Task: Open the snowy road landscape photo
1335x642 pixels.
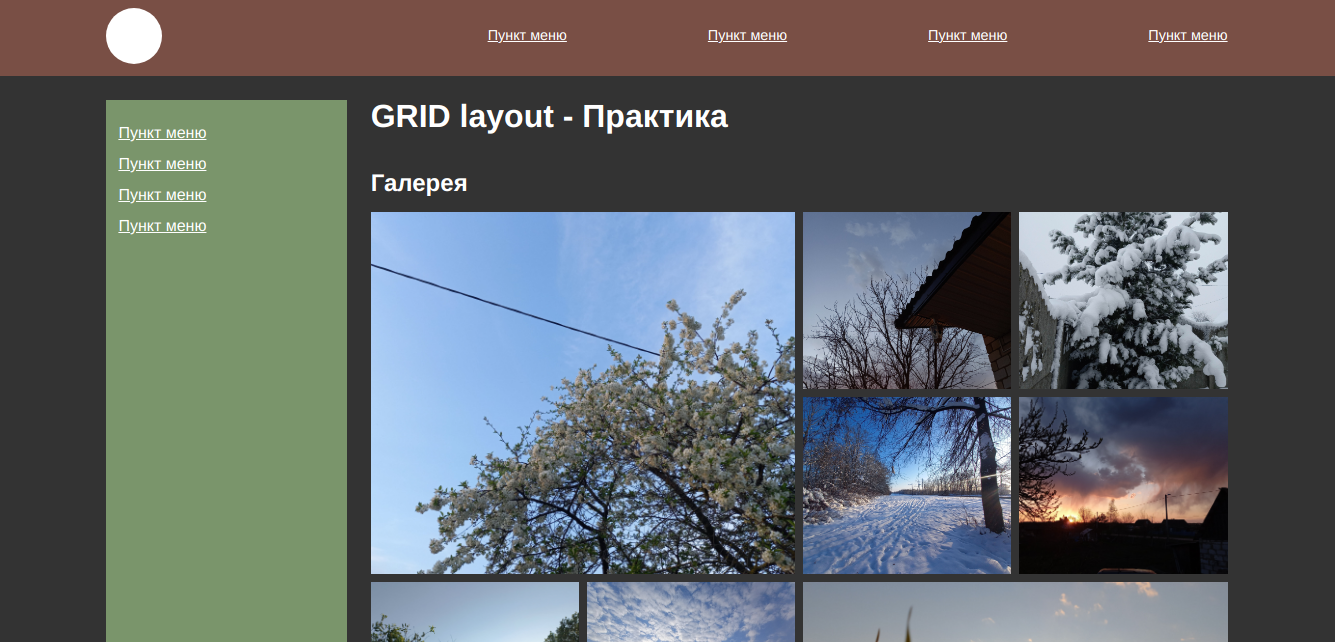Action: point(906,486)
